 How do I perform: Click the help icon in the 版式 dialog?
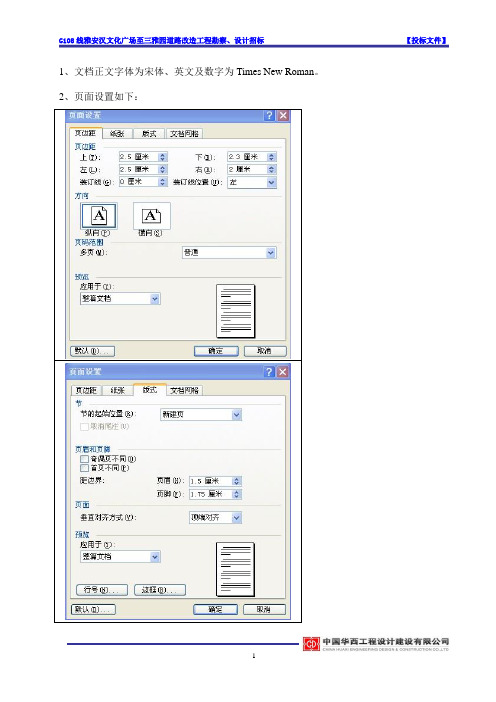click(269, 372)
